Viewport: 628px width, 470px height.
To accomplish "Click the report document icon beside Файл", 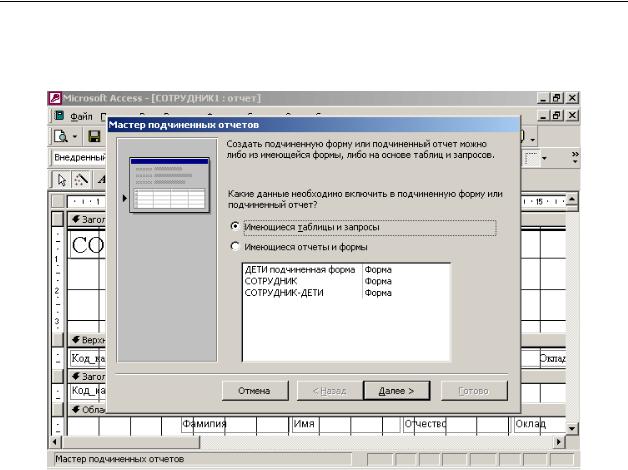I will (x=59, y=116).
